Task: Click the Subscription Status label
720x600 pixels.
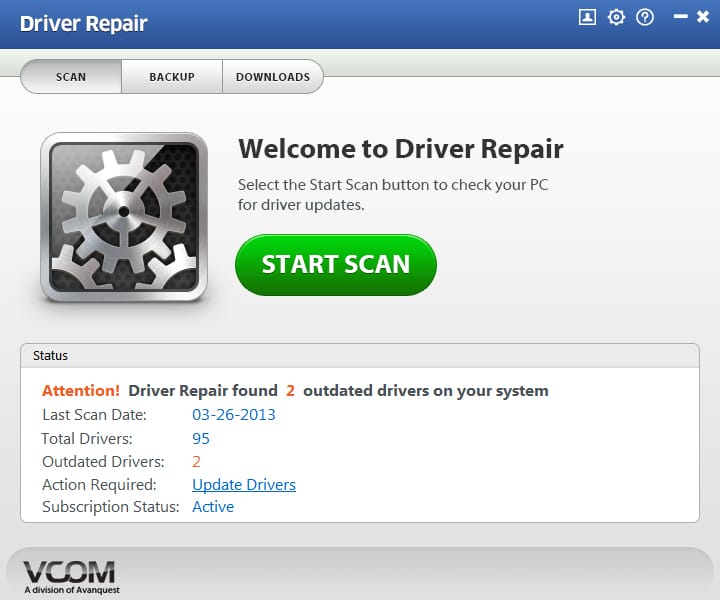Action: pos(111,507)
